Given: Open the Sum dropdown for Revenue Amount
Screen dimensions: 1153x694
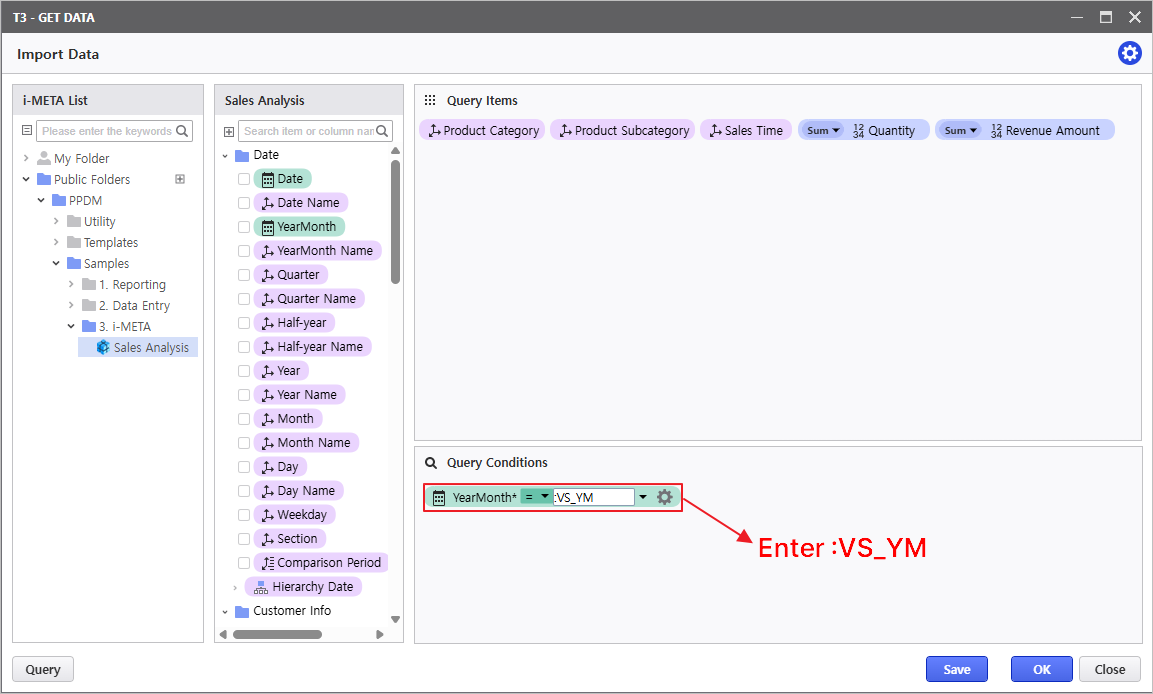Looking at the screenshot, I should (x=960, y=131).
